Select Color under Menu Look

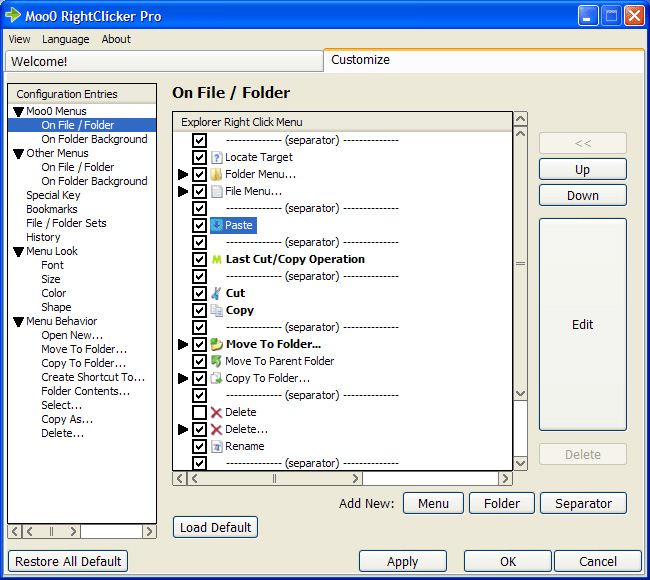click(x=54, y=294)
